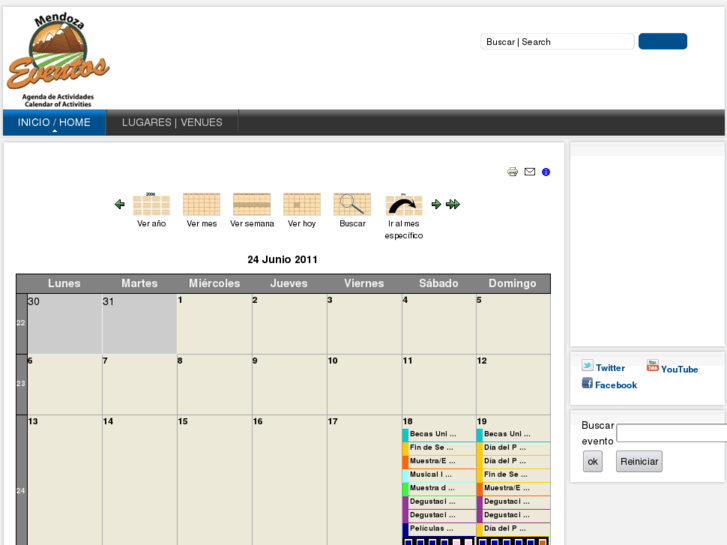Open the Ver hoy calendar icon
The width and height of the screenshot is (727, 545).
point(302,204)
